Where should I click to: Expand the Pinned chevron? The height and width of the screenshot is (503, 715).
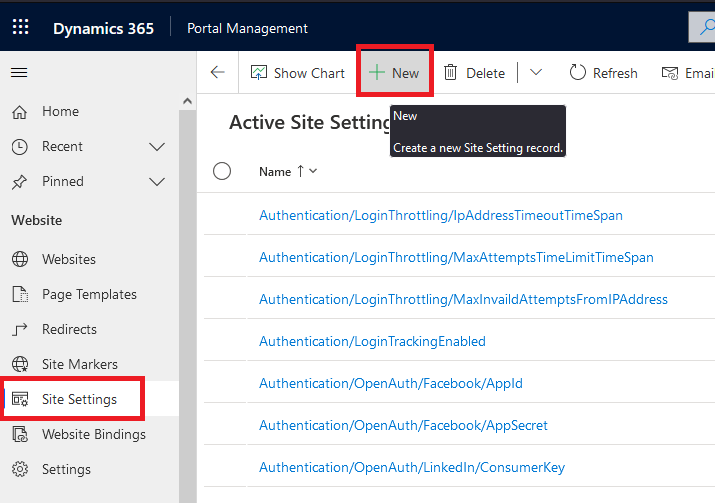(x=157, y=182)
